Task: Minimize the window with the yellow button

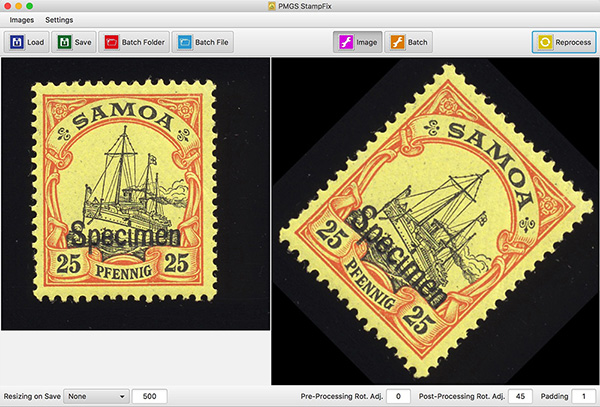Action: (x=18, y=6)
